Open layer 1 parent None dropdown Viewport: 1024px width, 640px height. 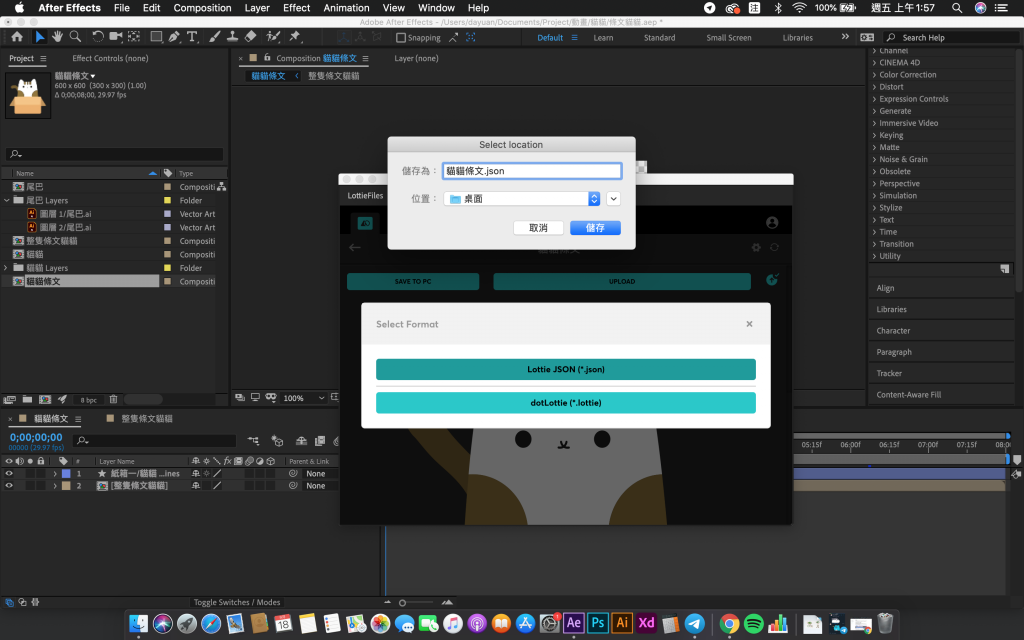[x=320, y=473]
